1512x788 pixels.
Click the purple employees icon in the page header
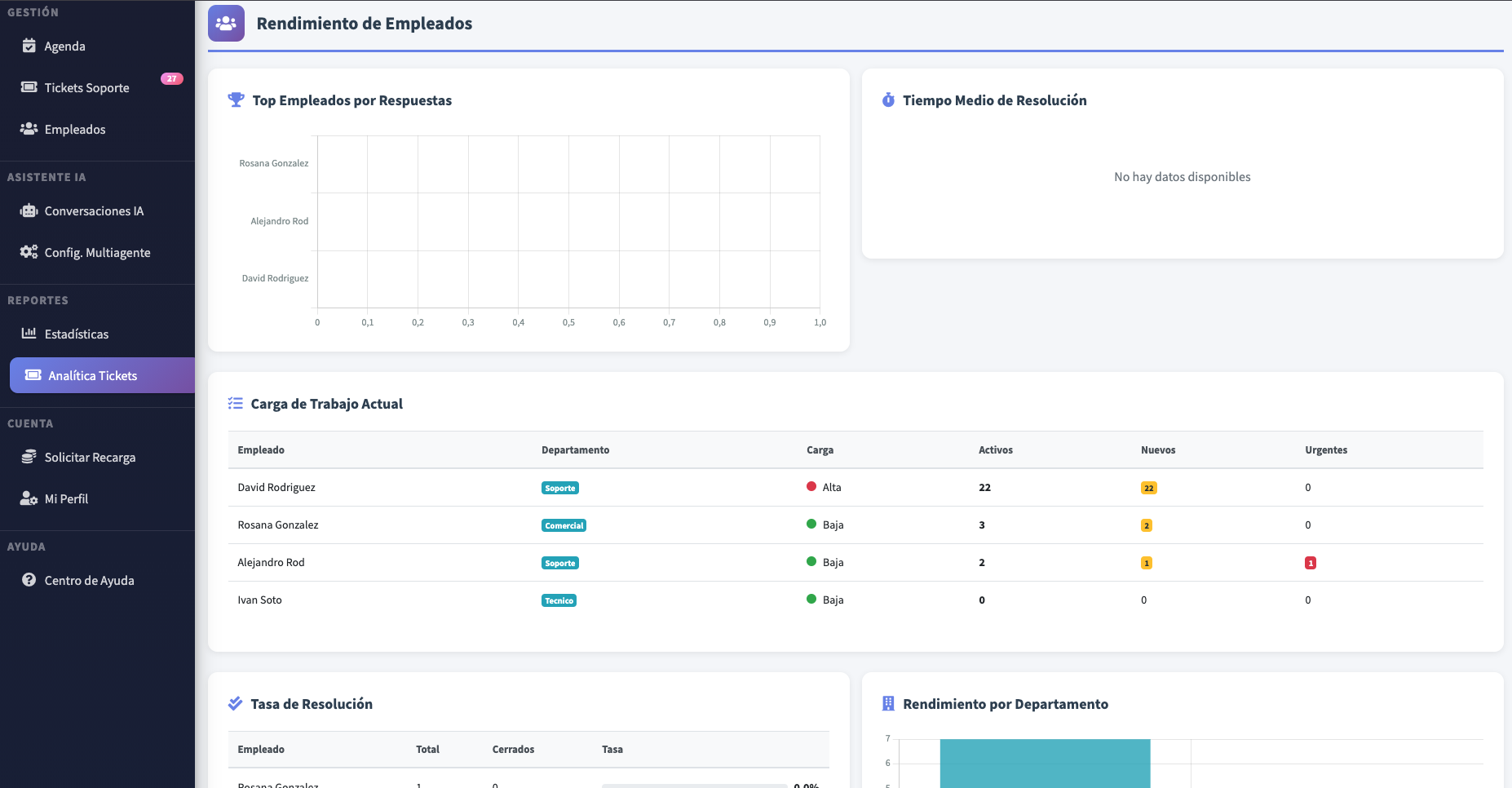226,23
